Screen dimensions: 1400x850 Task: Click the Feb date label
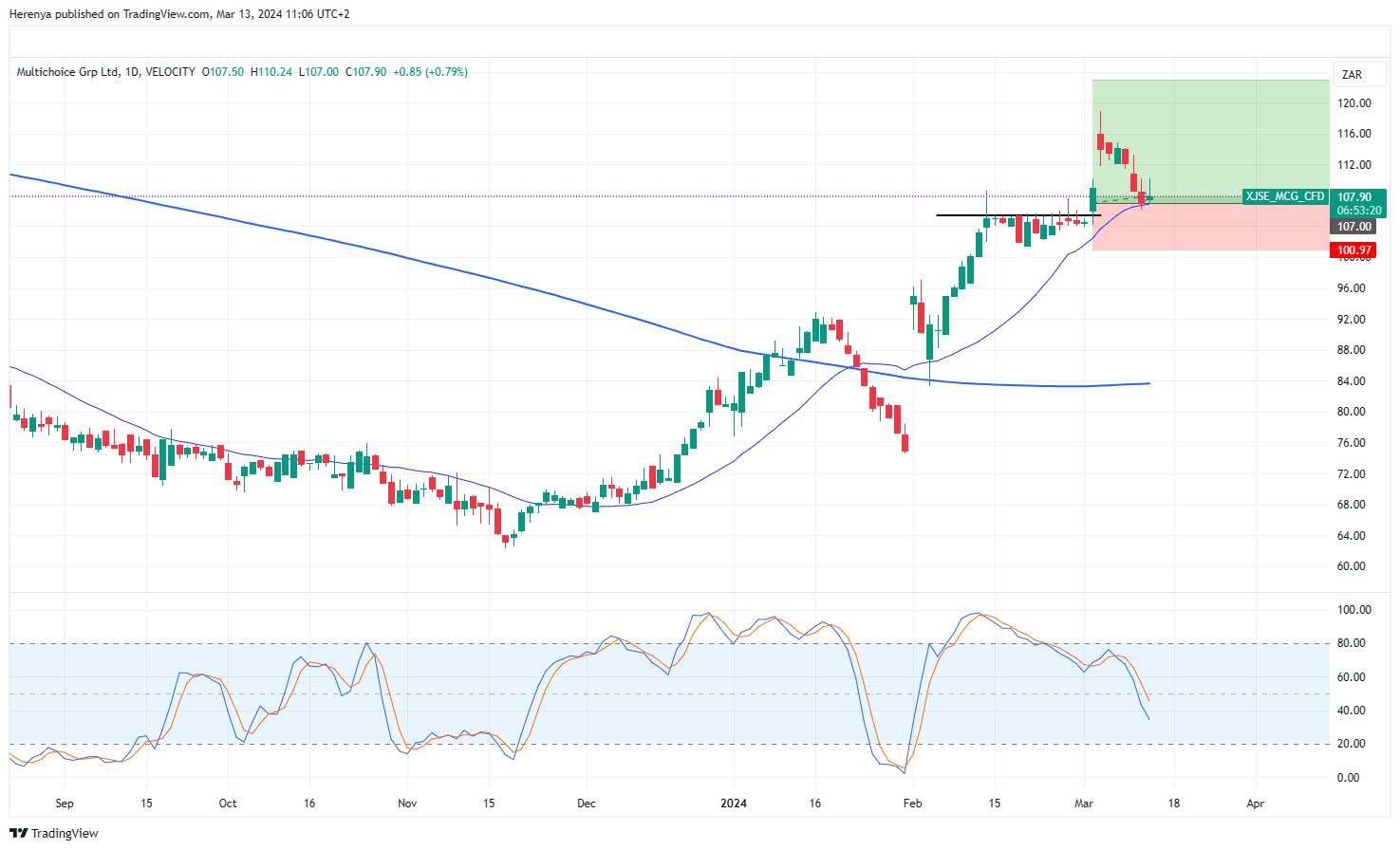pyautogui.click(x=912, y=804)
